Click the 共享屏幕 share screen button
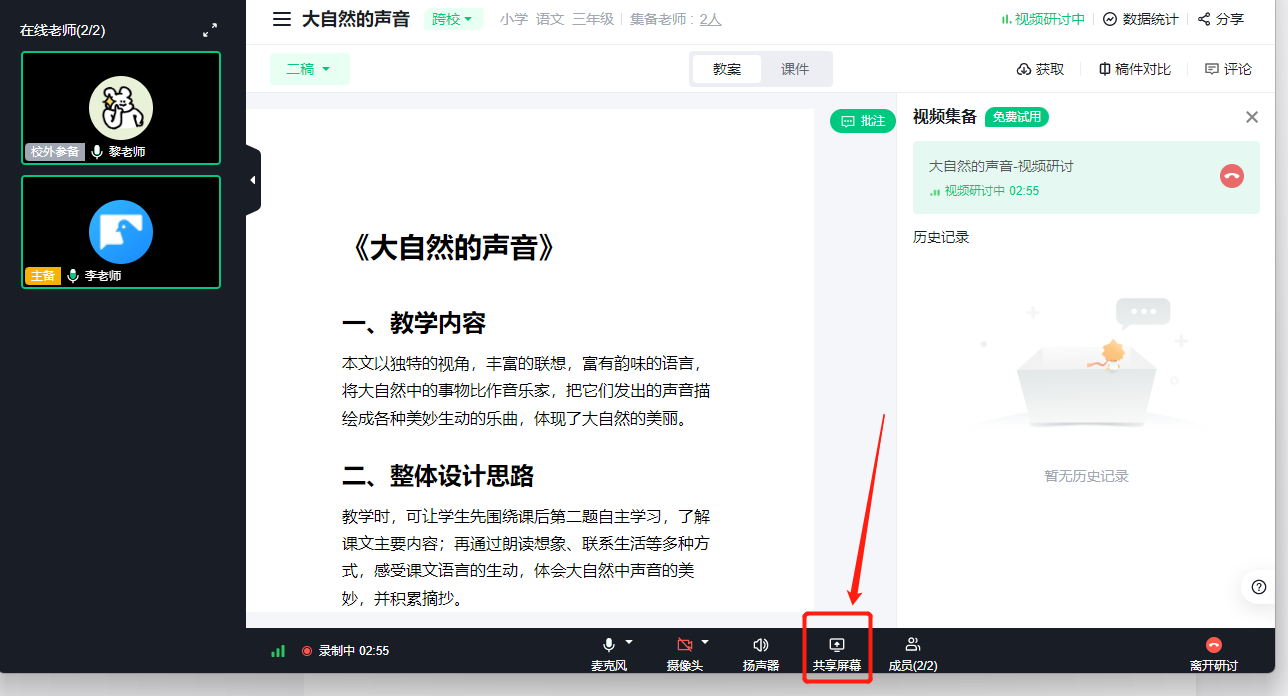The width and height of the screenshot is (1288, 696). pyautogui.click(x=837, y=654)
